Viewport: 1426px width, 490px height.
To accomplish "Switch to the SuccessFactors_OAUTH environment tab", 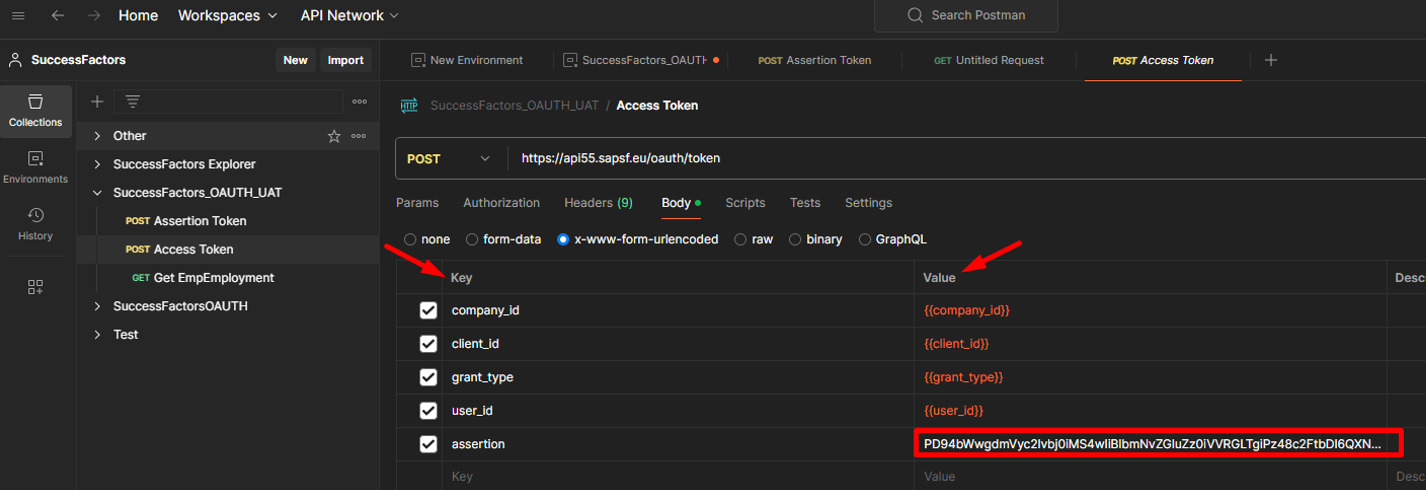I will point(640,60).
